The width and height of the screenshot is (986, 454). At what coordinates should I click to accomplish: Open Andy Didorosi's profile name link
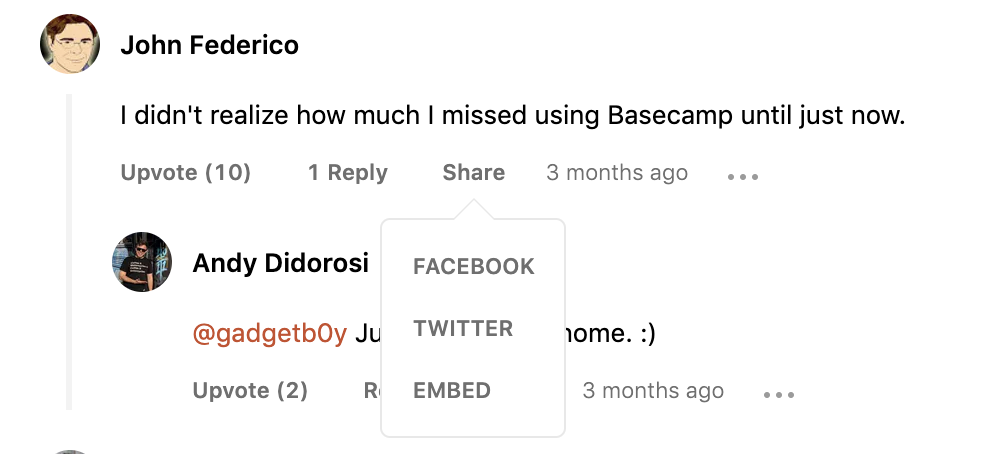click(280, 263)
